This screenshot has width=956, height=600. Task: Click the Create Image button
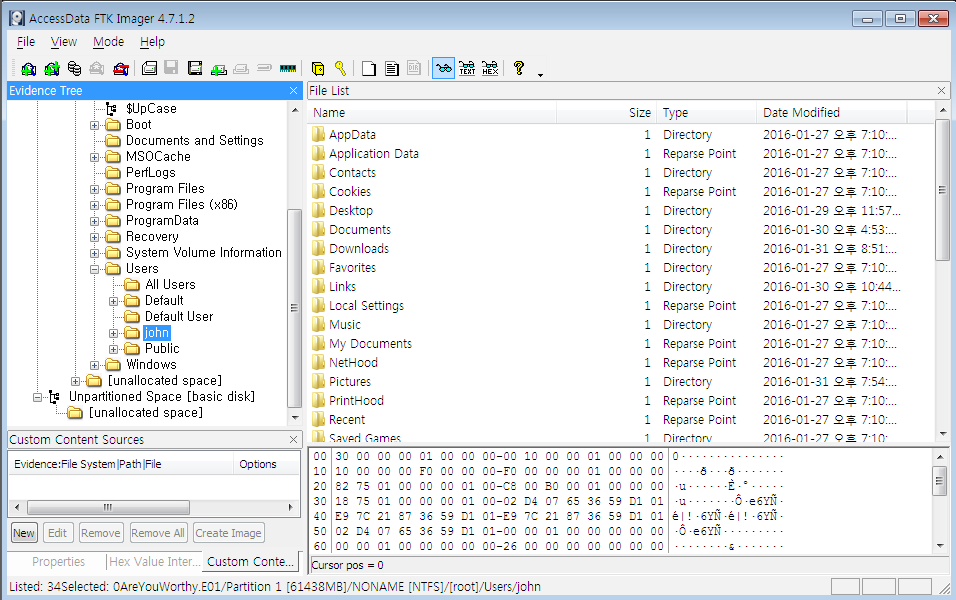pos(229,533)
